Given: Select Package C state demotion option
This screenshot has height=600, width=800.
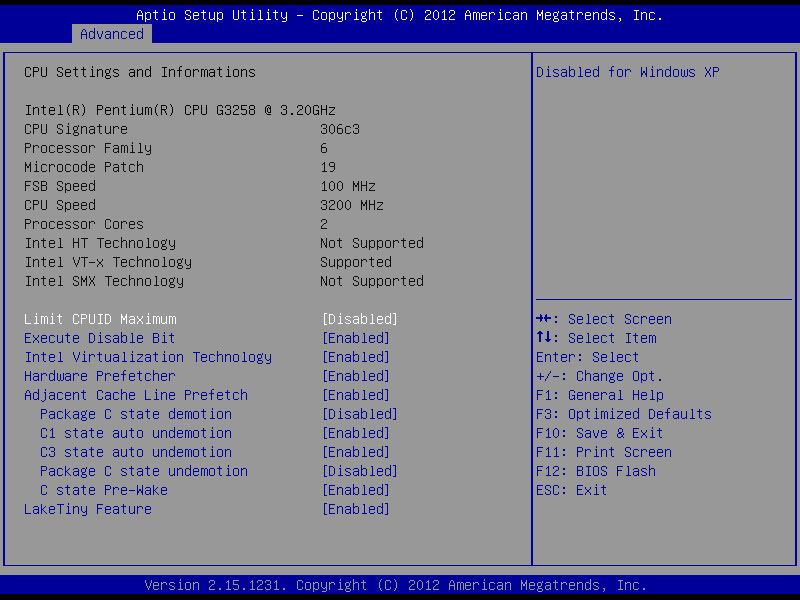Looking at the screenshot, I should (136, 414).
